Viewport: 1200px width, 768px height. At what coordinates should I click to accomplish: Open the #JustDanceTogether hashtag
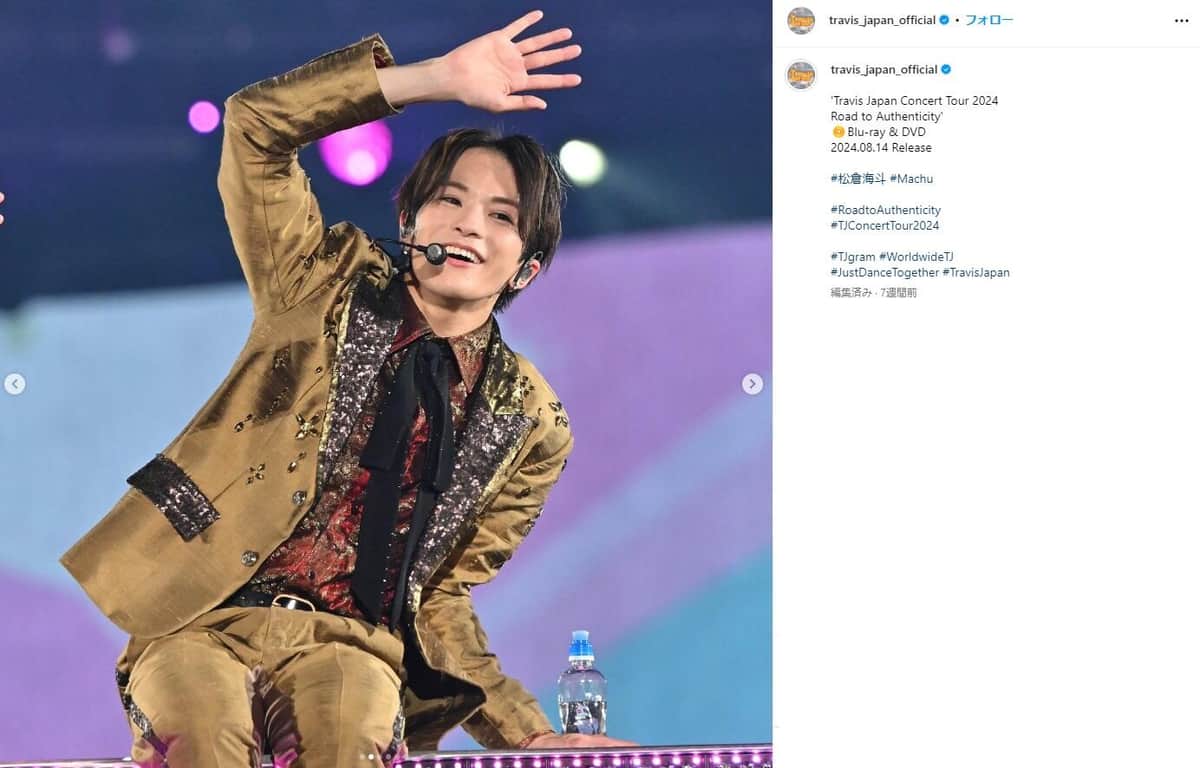click(x=885, y=272)
